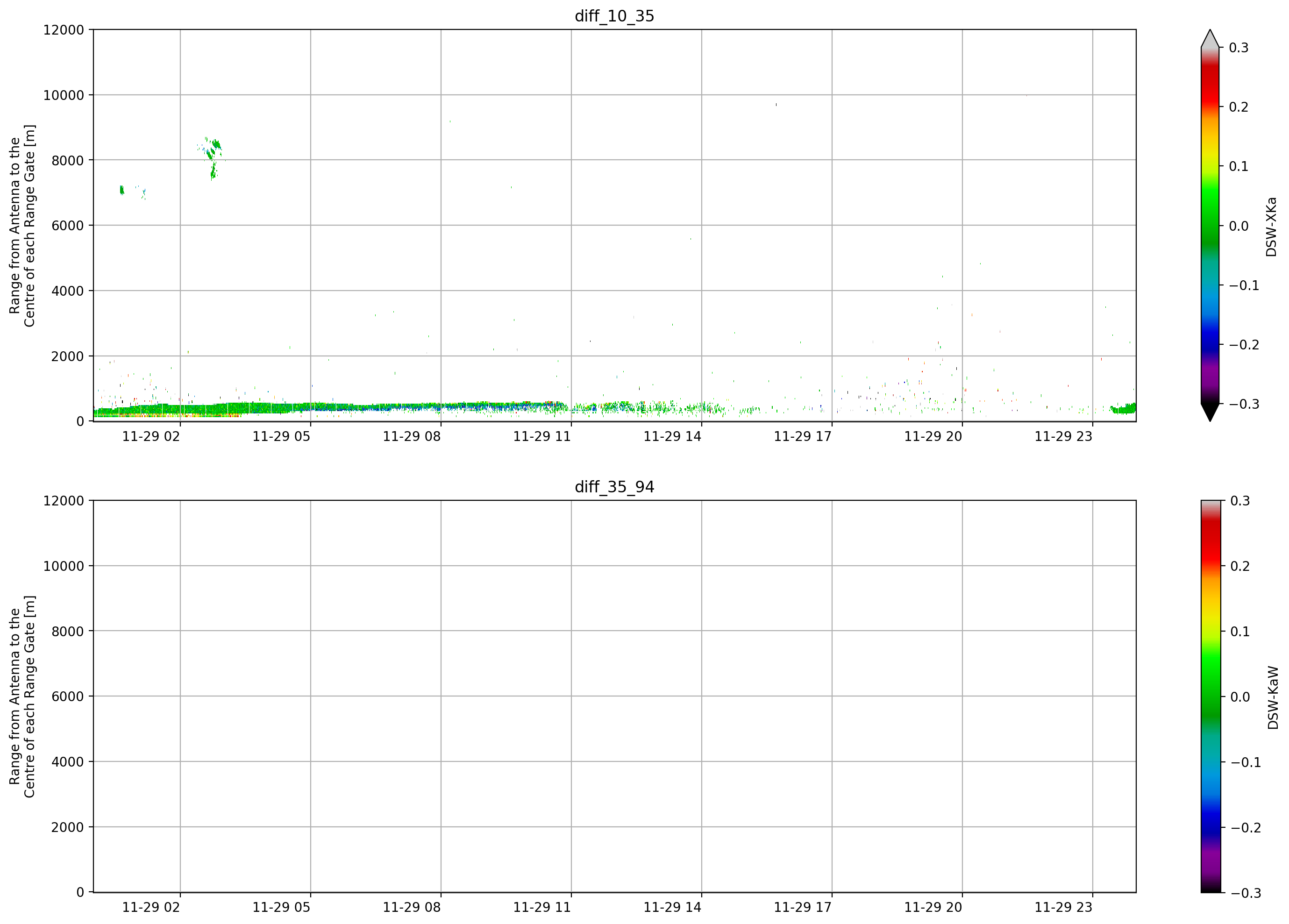The width and height of the screenshot is (1289, 924).
Task: Click the diff_10_35 plot title
Action: (614, 16)
